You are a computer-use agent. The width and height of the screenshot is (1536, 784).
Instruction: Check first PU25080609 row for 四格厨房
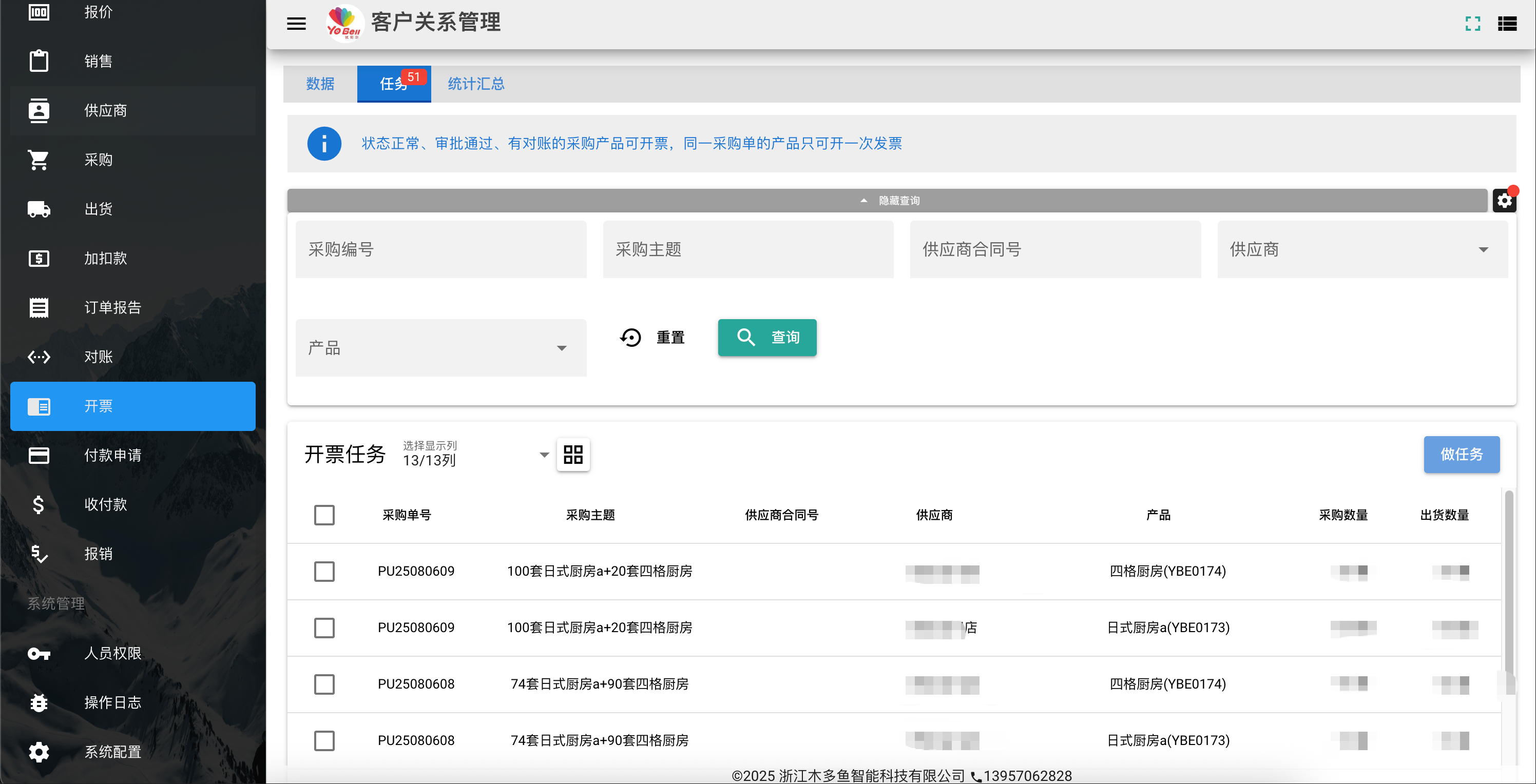(324, 571)
